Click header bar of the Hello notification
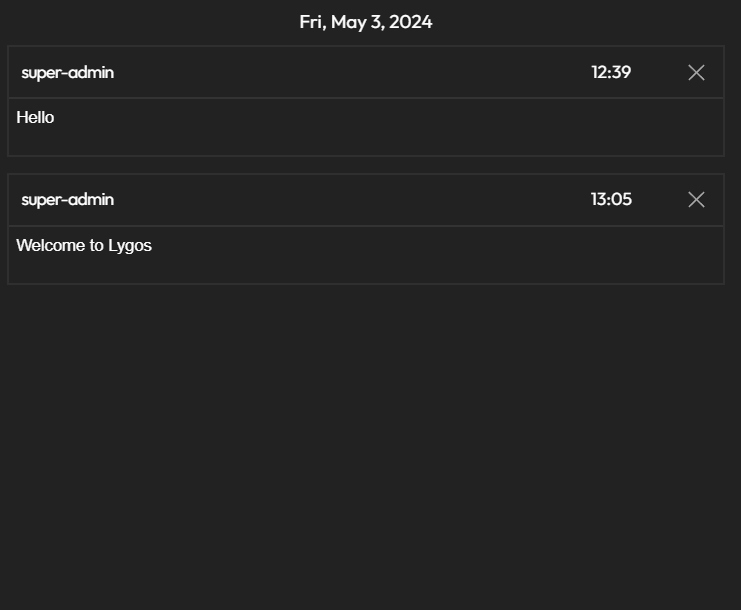Viewport: 741px width, 610px height. [x=350, y=72]
